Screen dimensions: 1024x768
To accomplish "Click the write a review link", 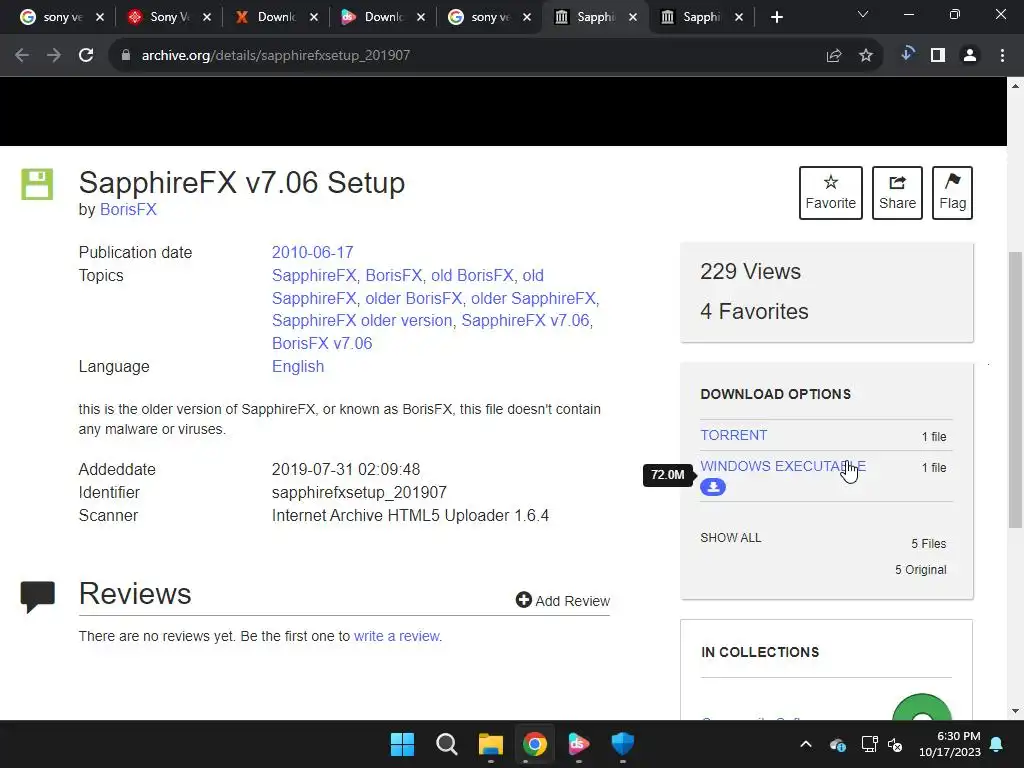I will [396, 636].
